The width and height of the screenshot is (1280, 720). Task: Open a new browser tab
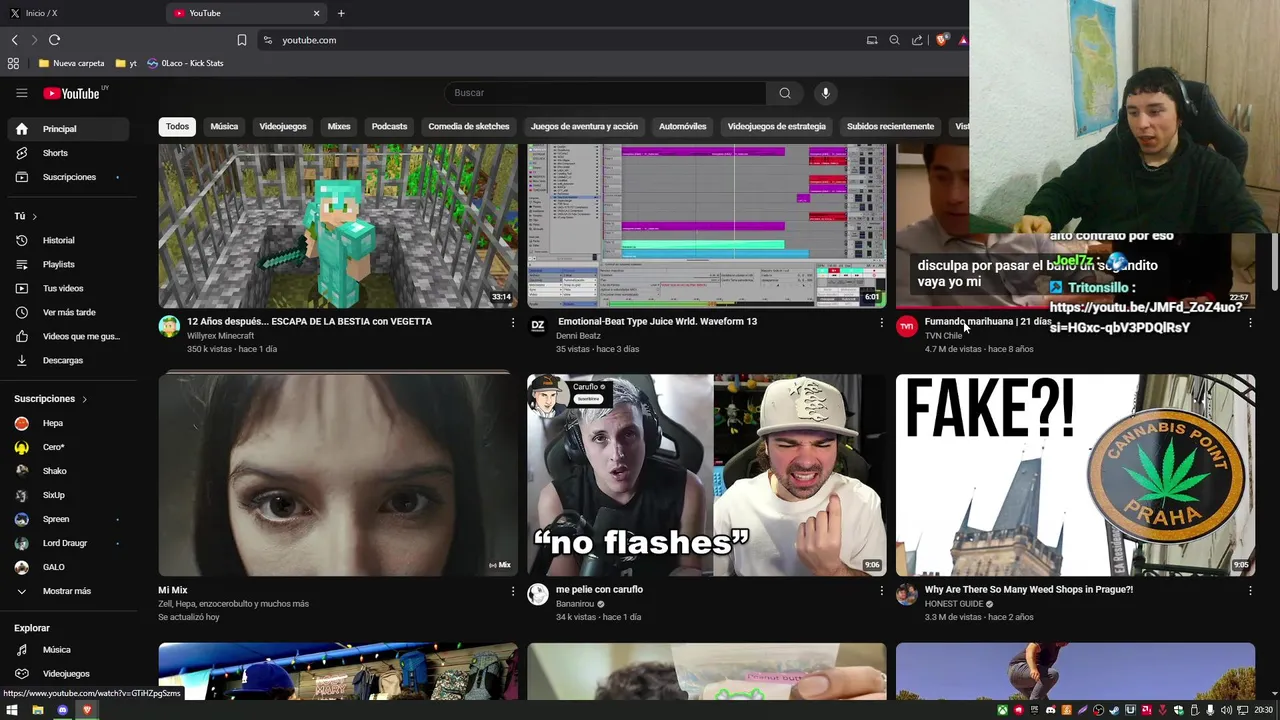click(341, 13)
